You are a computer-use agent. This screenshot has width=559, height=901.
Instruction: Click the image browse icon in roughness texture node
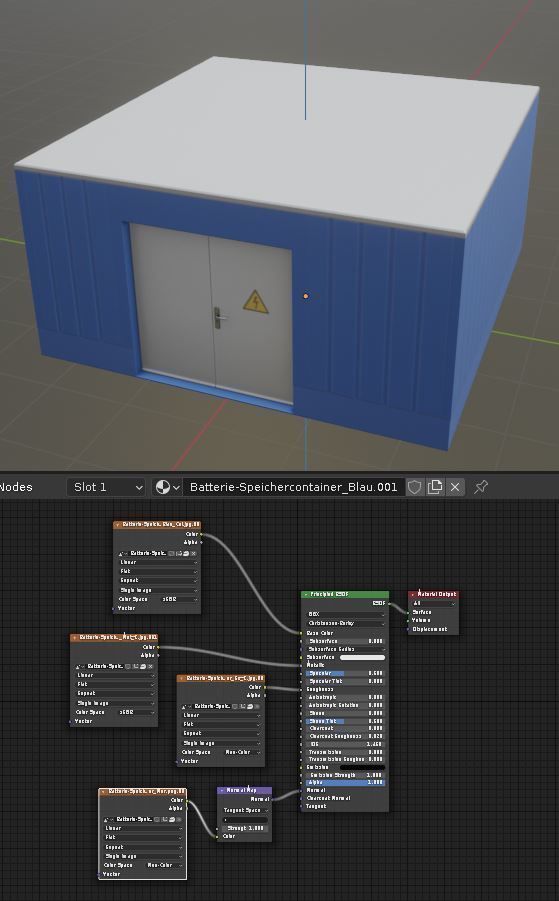pos(187,706)
